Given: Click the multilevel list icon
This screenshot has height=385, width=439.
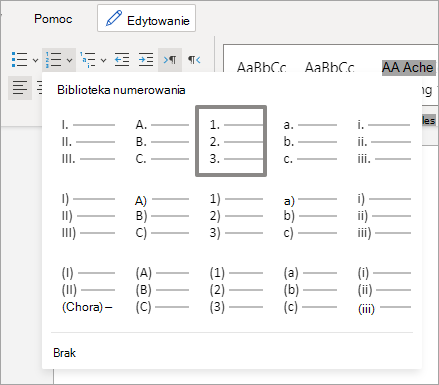Looking at the screenshot, I should pyautogui.click(x=88, y=60).
